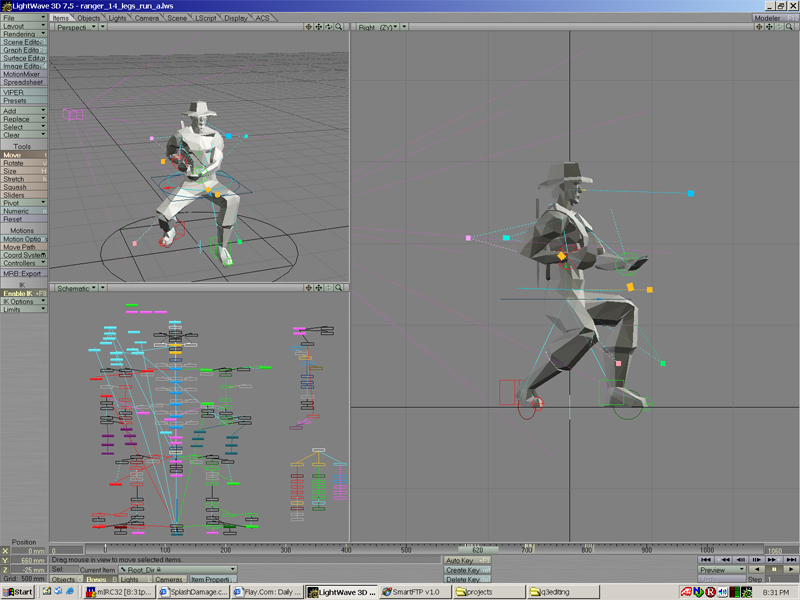
Task: Click the zoom magnifier icon in the Schematic viewport
Action: [340, 287]
